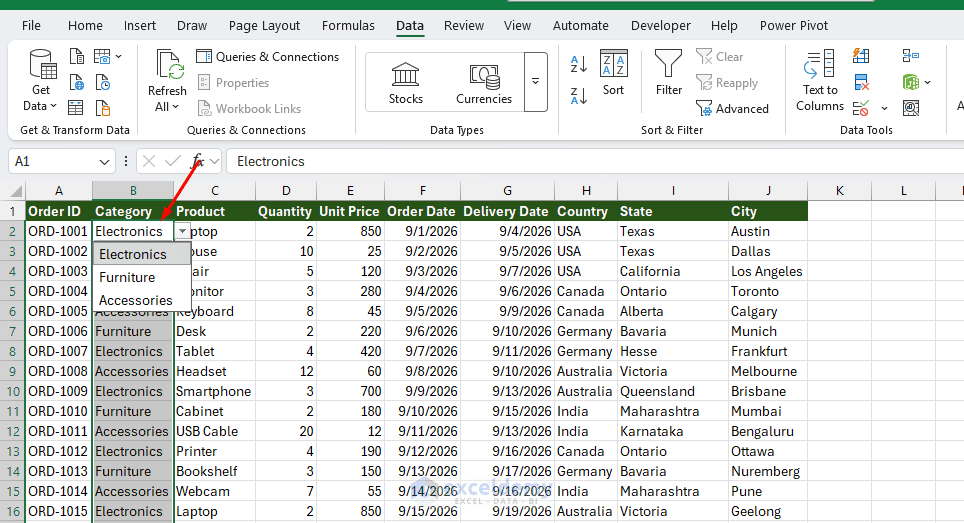Viewport: 964px width, 523px height.
Task: Click the formula bar Enter checkmark icon
Action: (x=173, y=162)
